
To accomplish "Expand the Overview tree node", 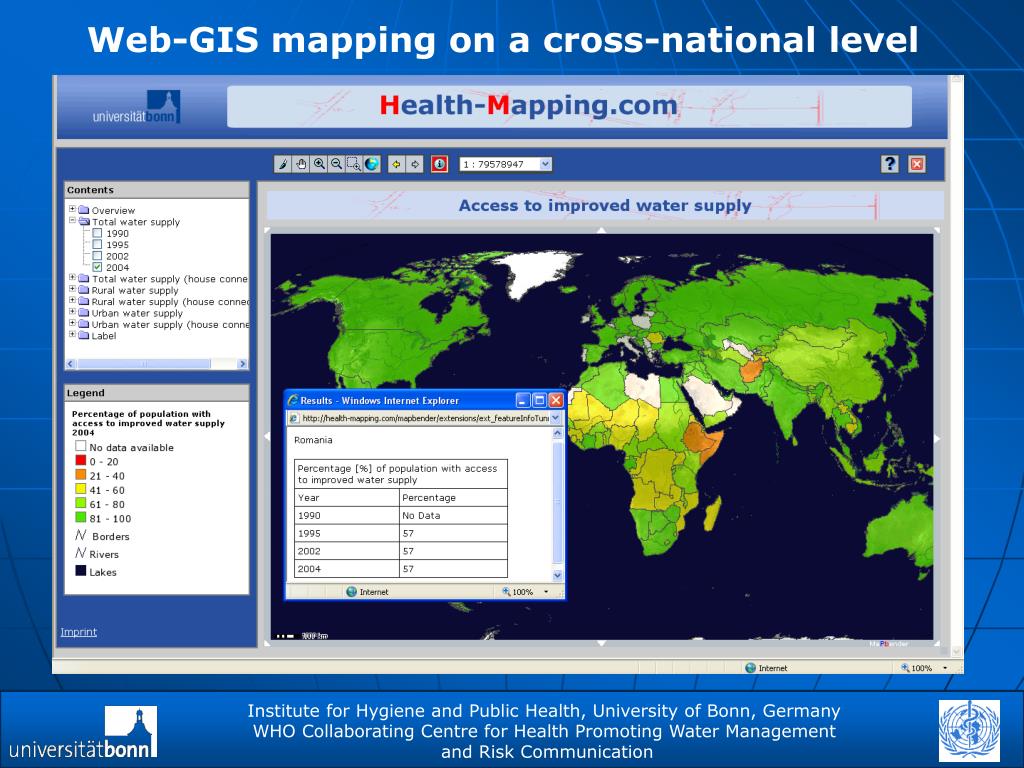I will point(72,209).
